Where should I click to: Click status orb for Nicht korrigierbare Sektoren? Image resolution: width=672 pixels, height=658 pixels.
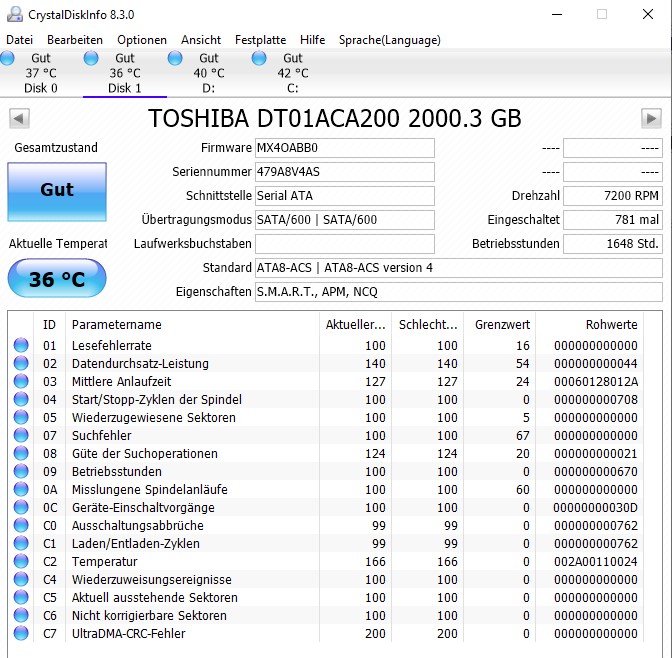pyautogui.click(x=21, y=615)
